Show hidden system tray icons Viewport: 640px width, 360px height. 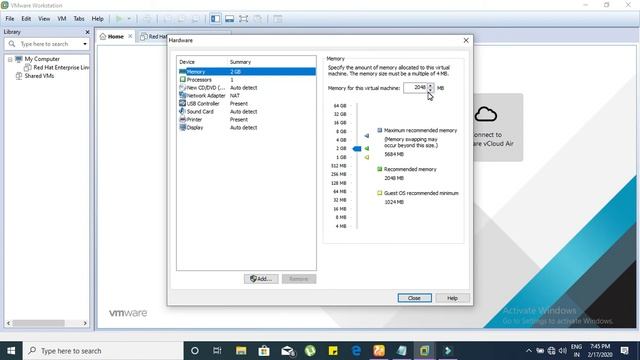coord(529,351)
